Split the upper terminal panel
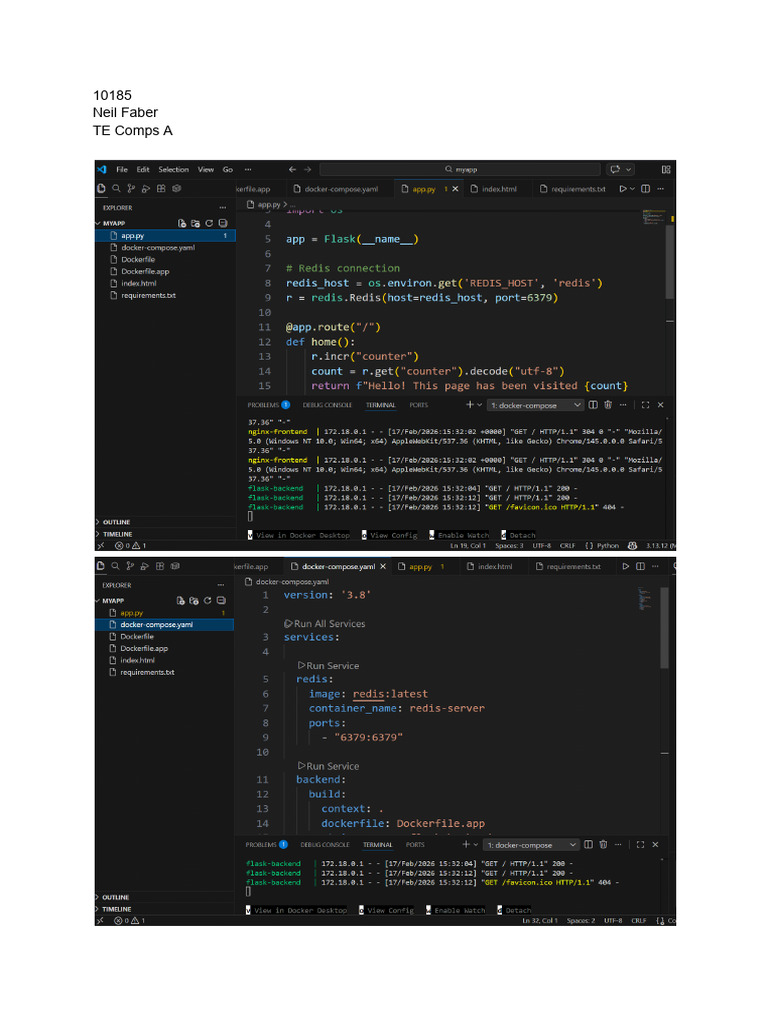 (593, 405)
